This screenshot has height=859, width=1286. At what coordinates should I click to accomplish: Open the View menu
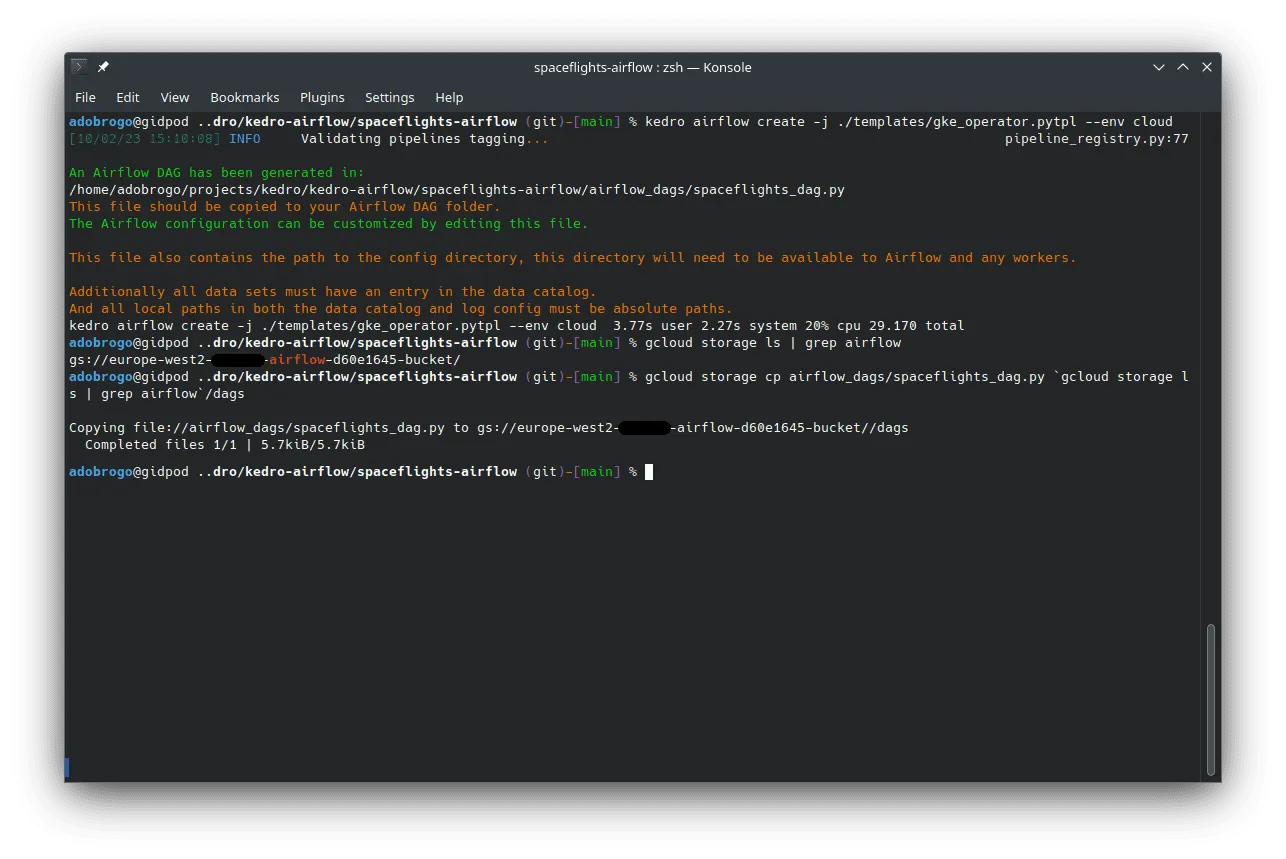pyautogui.click(x=175, y=97)
